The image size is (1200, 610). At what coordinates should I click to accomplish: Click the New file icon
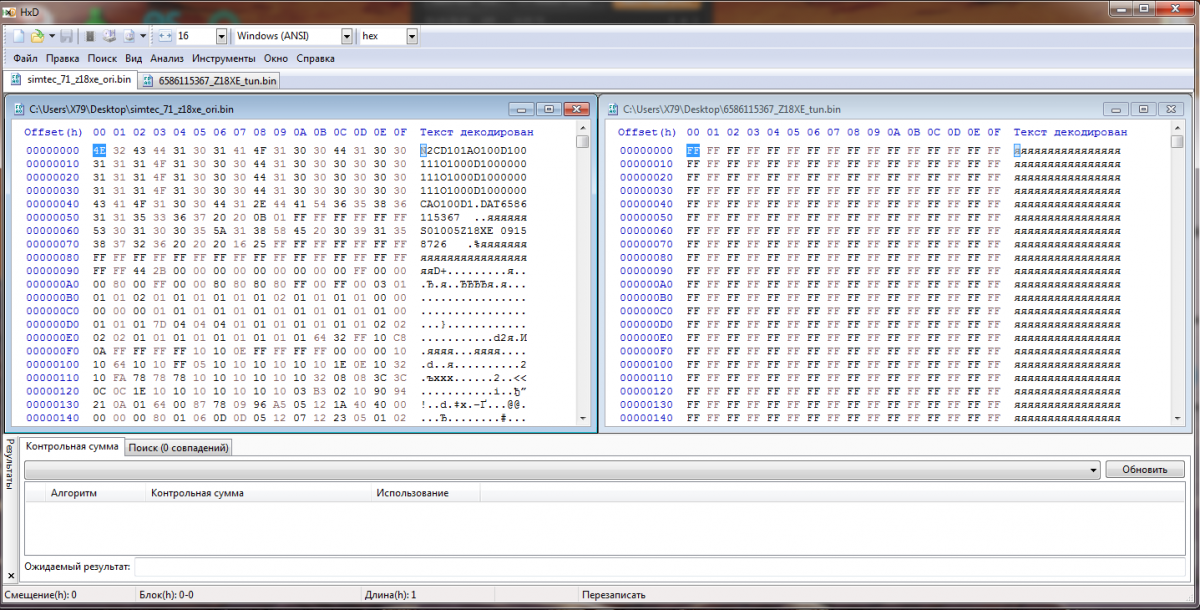click(x=17, y=36)
